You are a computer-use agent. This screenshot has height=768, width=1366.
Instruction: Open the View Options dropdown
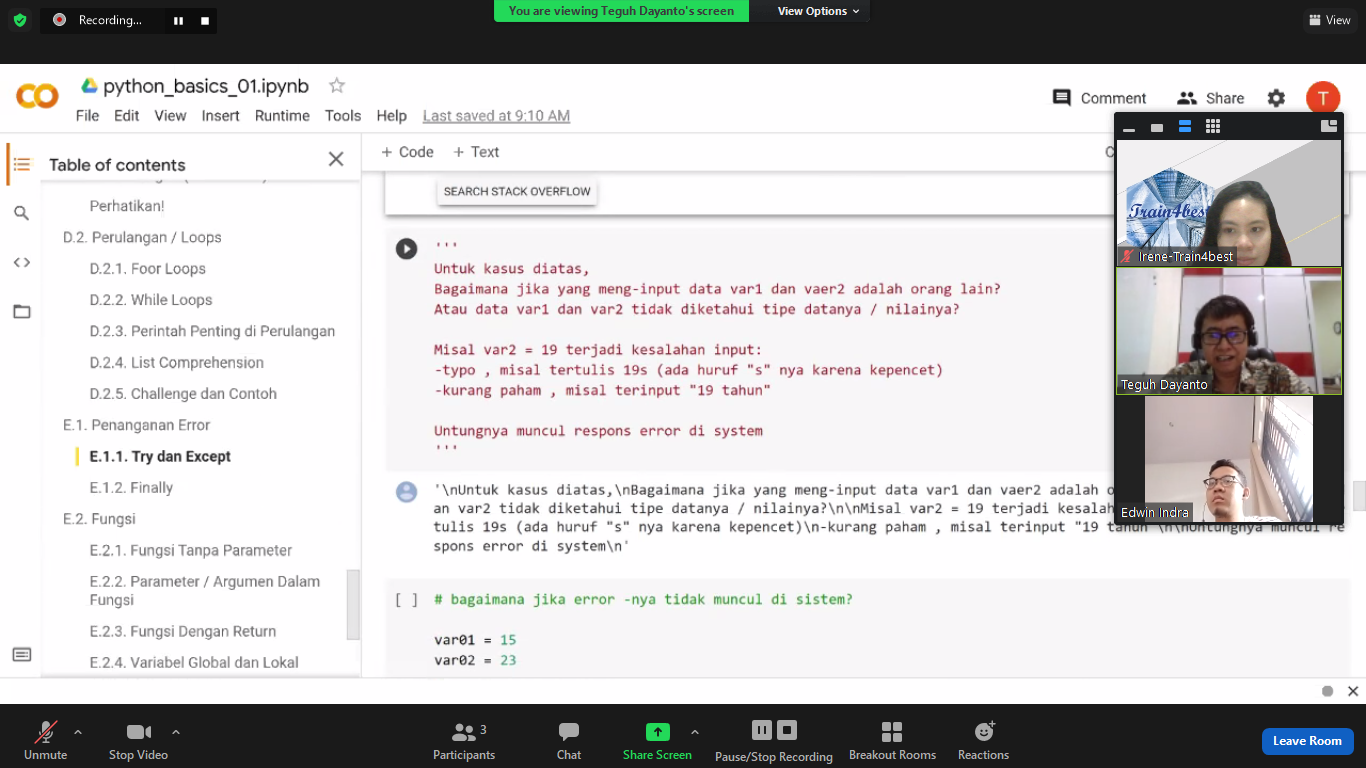coord(818,11)
